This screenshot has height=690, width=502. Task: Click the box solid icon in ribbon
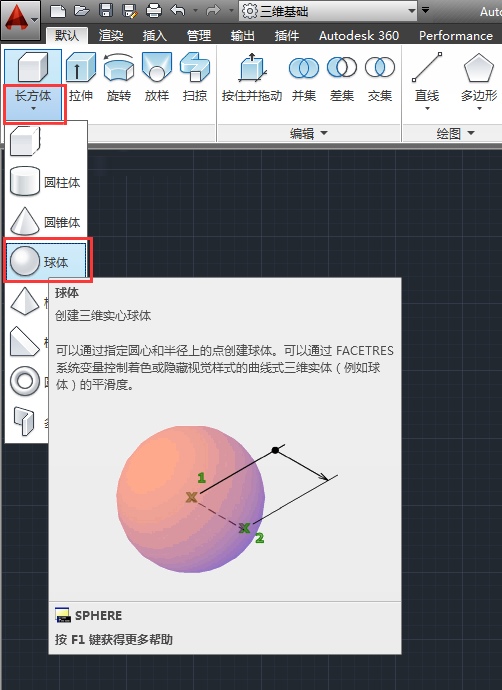(33, 67)
